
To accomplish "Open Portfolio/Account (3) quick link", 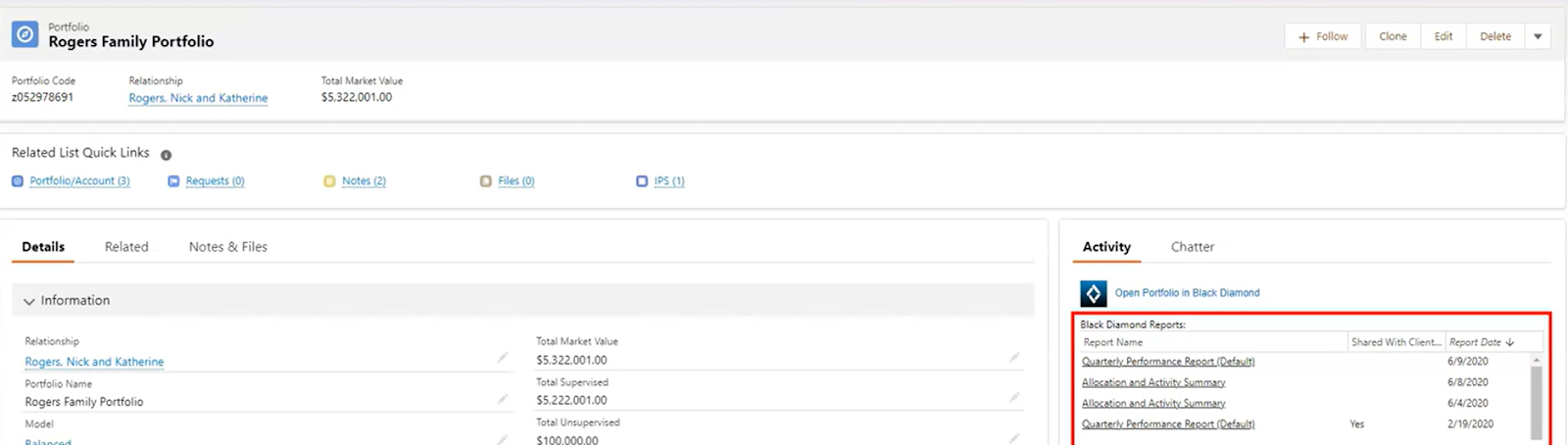I will click(79, 181).
